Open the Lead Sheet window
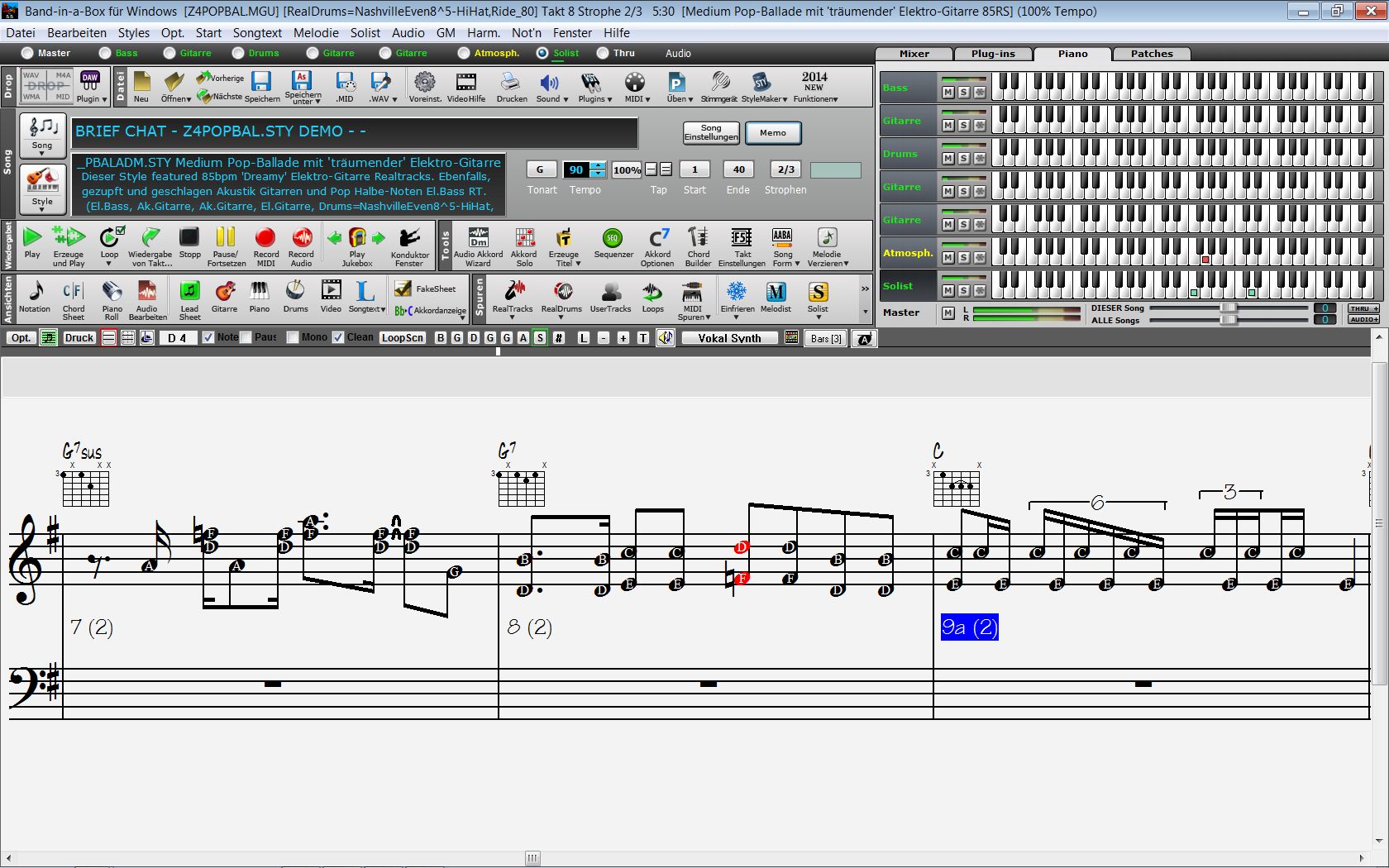1389x868 pixels. 189,299
